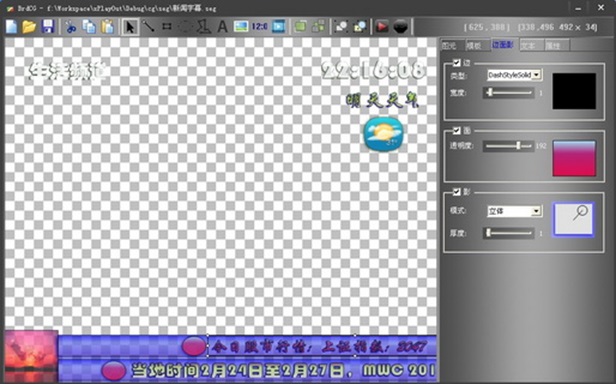Open a file with the folder icon

coord(29,27)
